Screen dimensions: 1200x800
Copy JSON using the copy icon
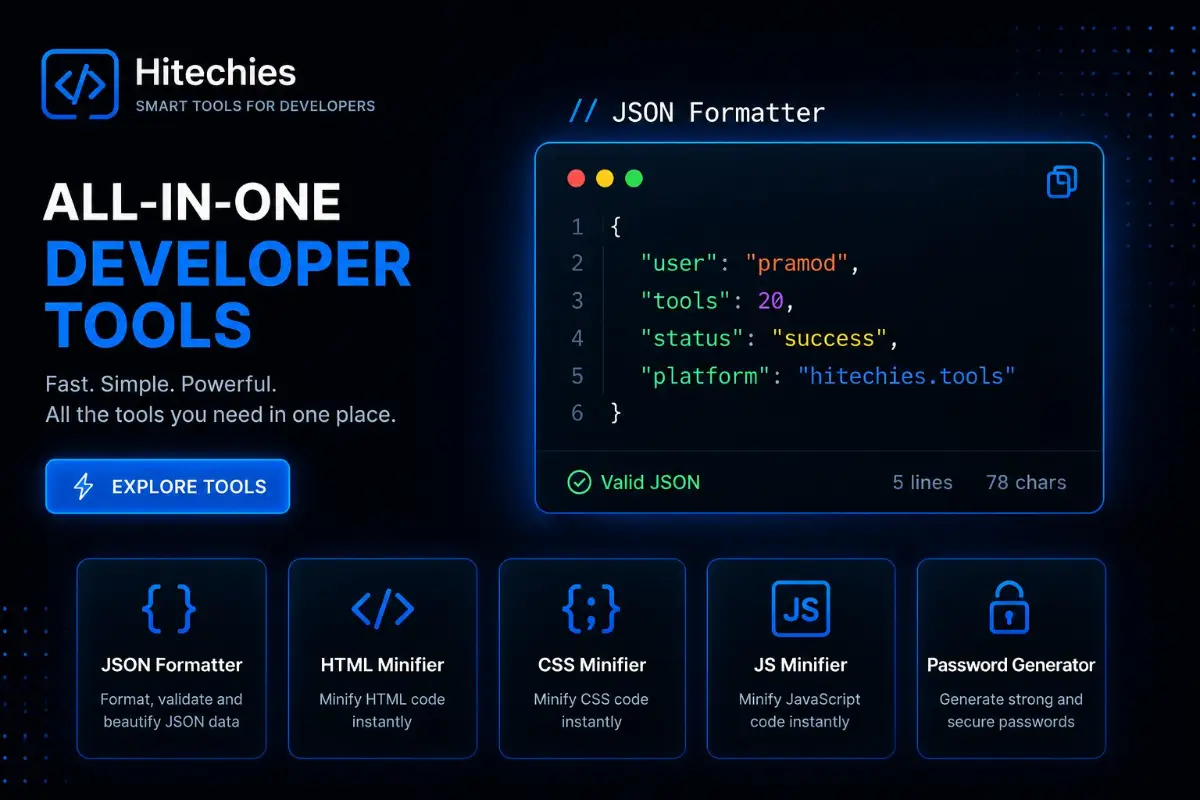[x=1062, y=181]
